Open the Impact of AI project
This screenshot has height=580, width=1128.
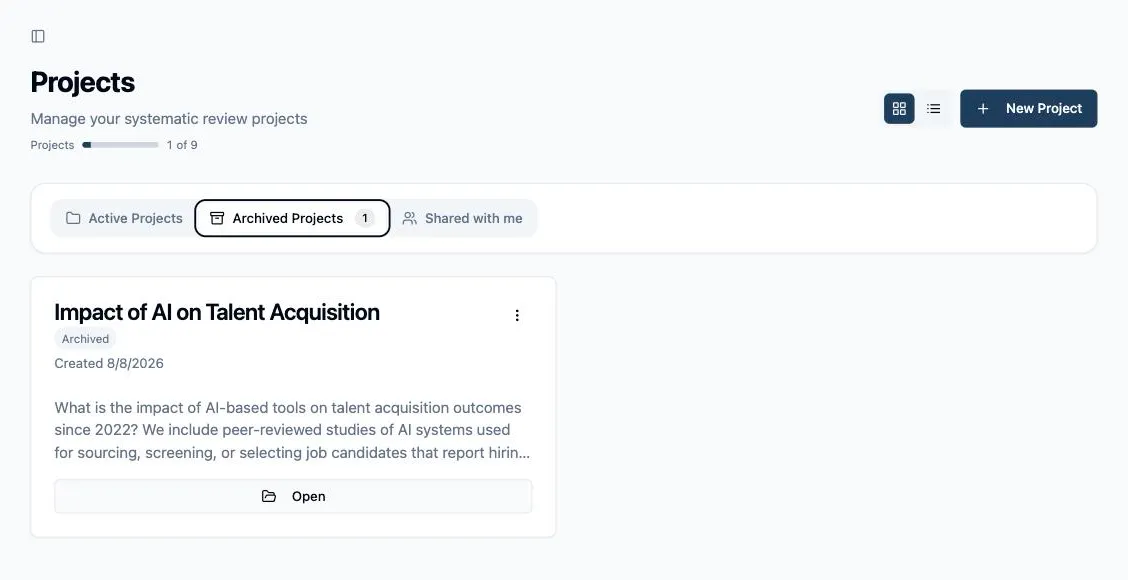click(x=294, y=497)
